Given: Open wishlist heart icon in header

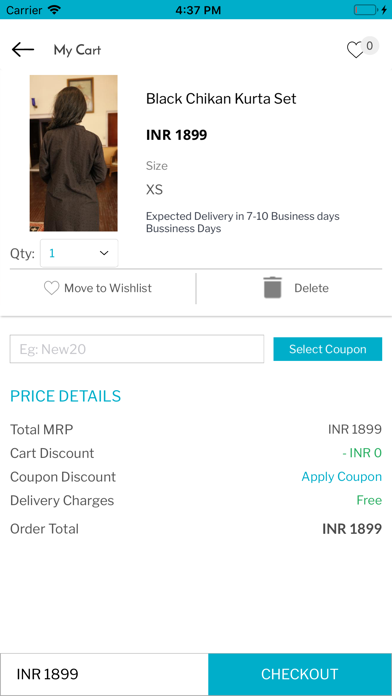Looking at the screenshot, I should (355, 51).
